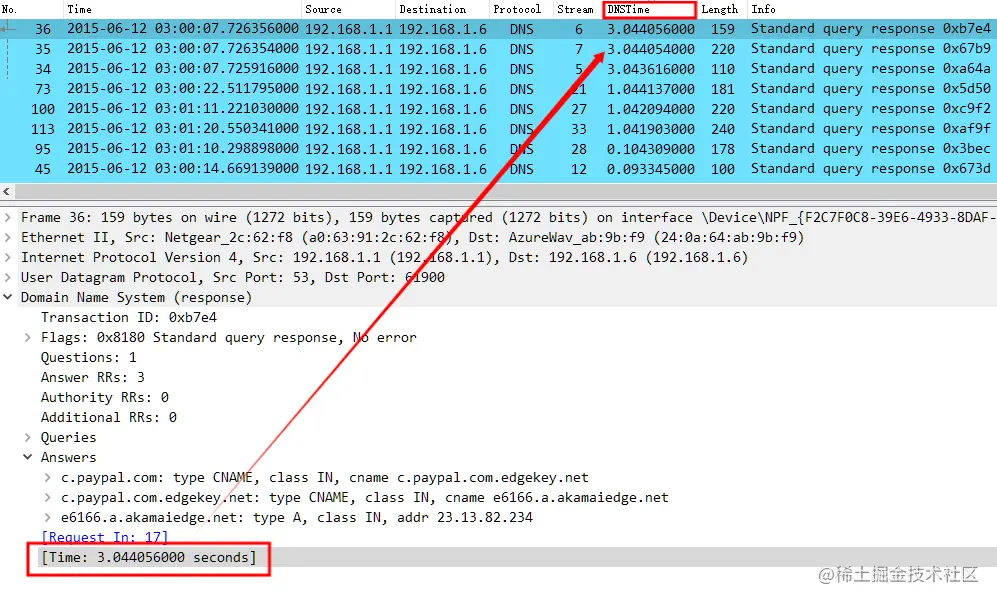Image resolution: width=997 pixels, height=603 pixels.
Task: Click timestamp 03:01:10.298898000
Action: click(226, 149)
